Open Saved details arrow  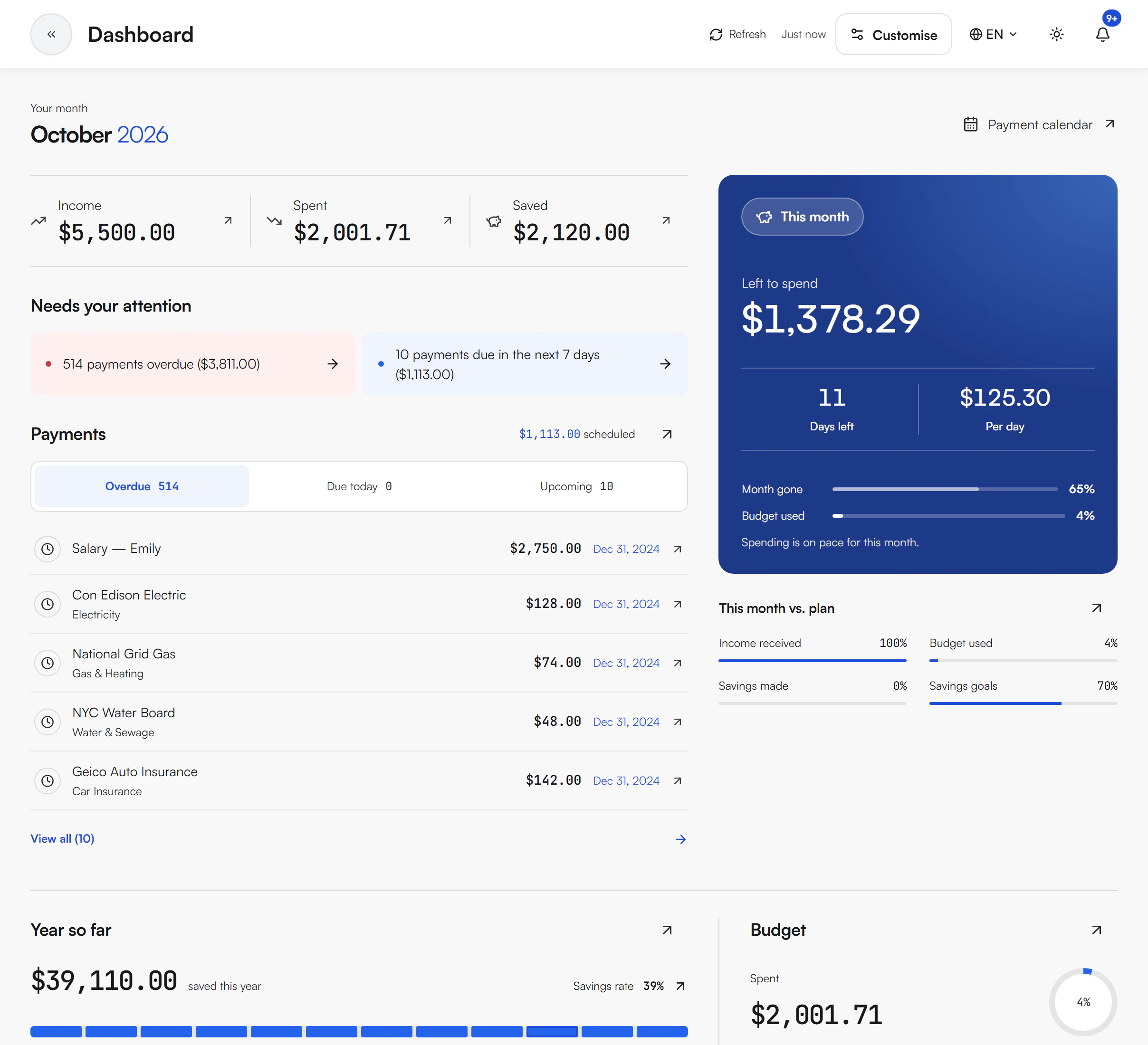(666, 220)
